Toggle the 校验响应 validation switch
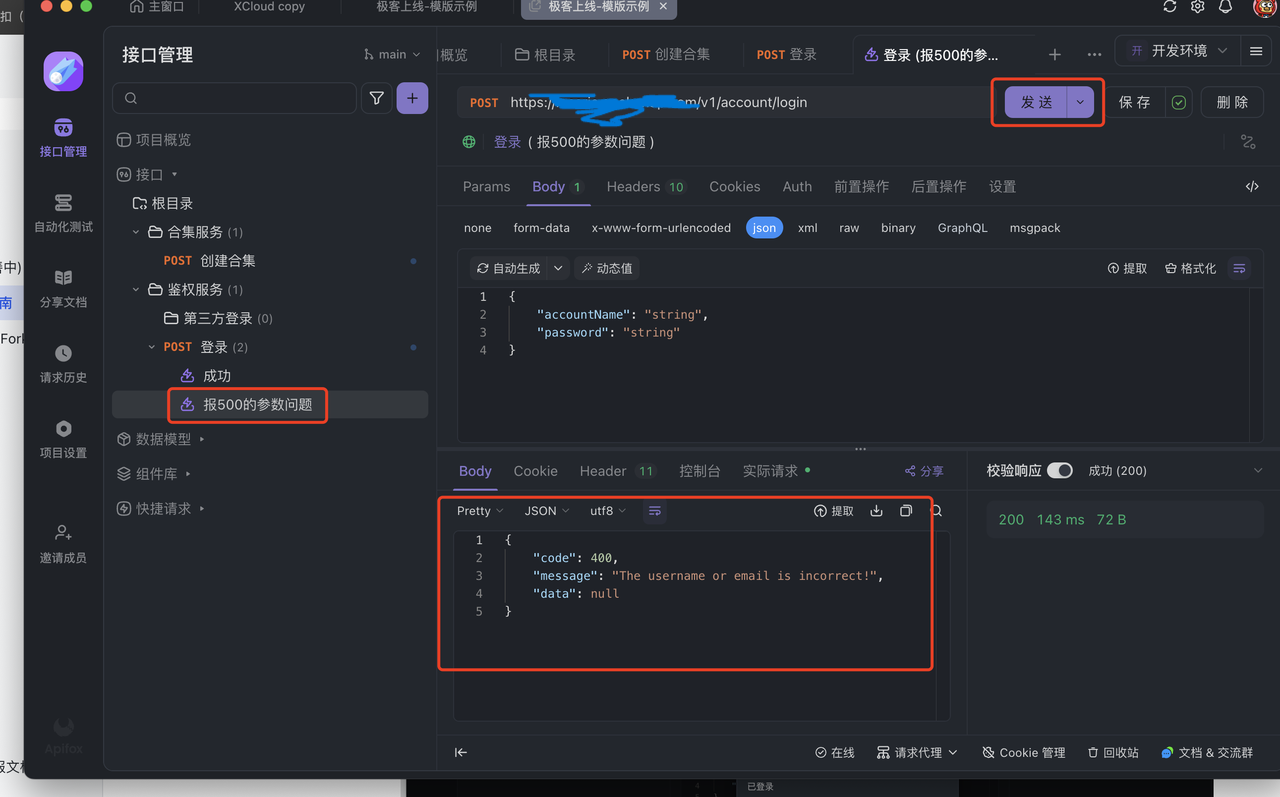 click(x=1061, y=470)
